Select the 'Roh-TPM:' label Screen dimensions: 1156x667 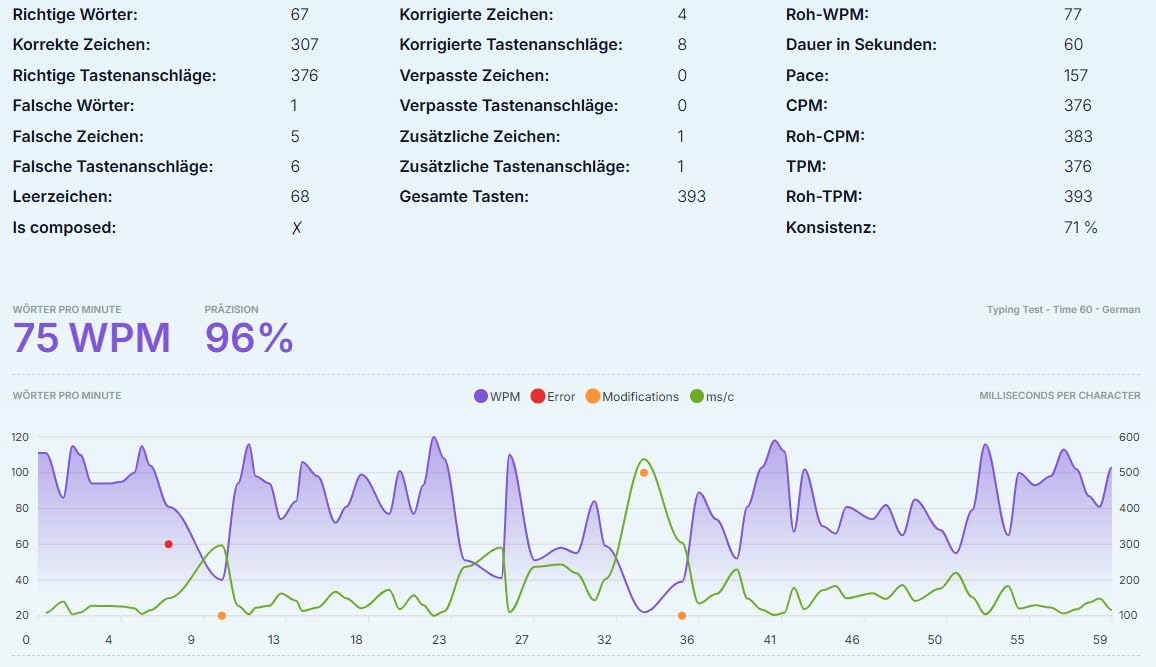(824, 197)
